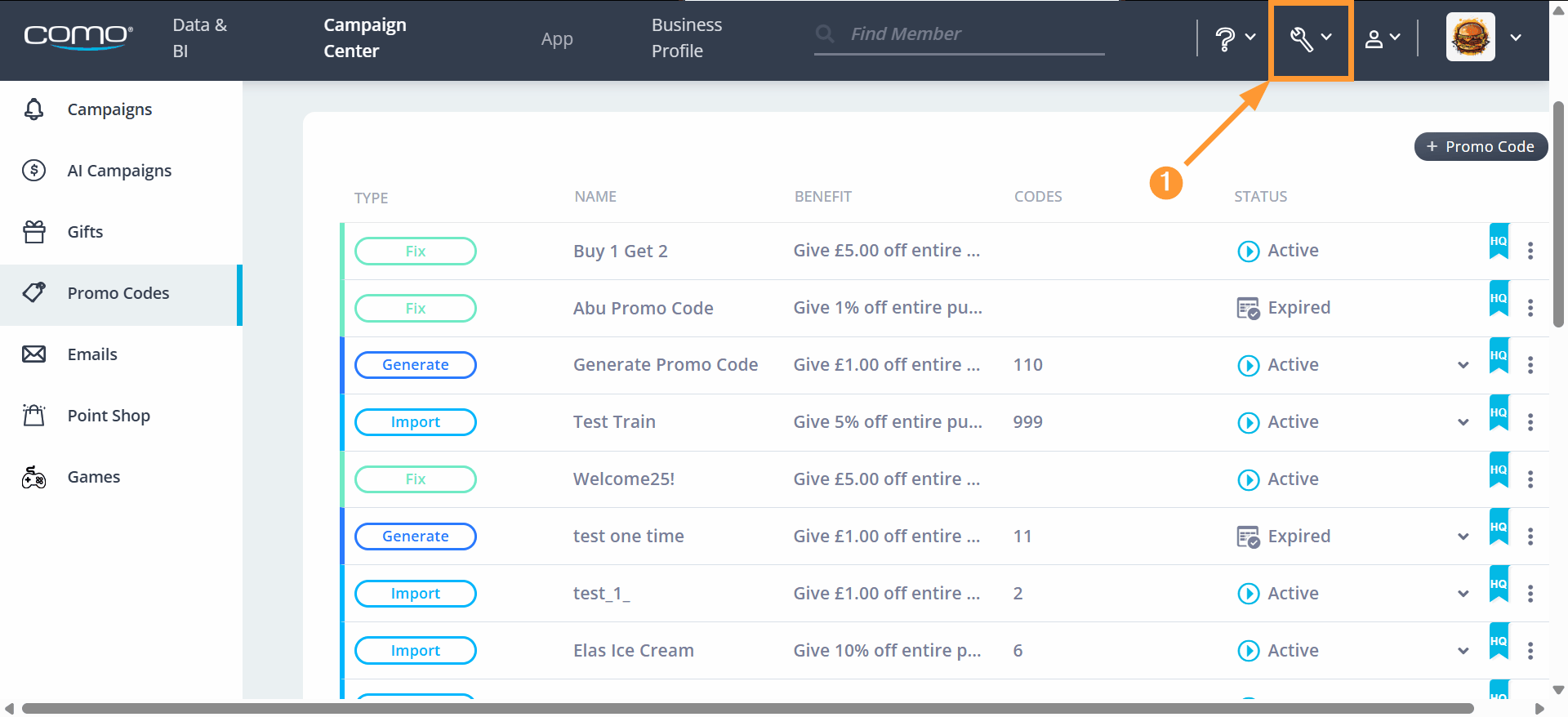Click the Import tag on Test Train
Viewport: 1568px width, 717px height.
pyautogui.click(x=416, y=422)
